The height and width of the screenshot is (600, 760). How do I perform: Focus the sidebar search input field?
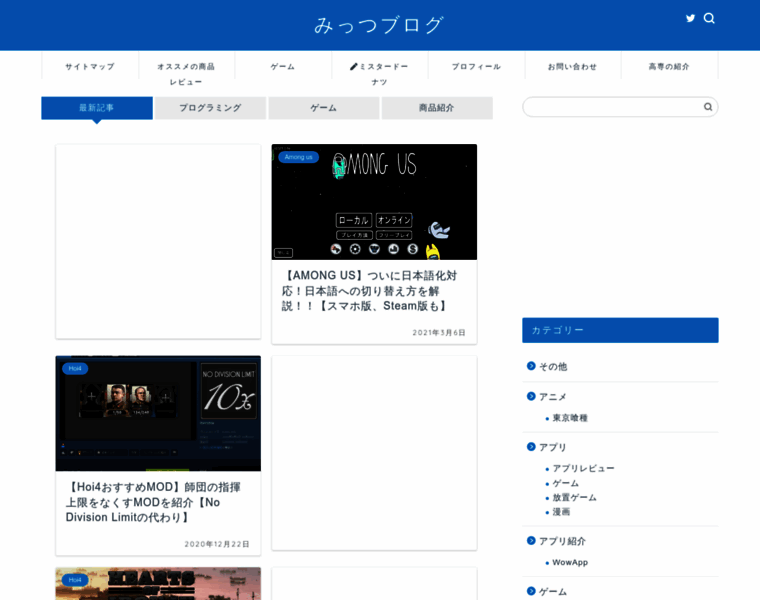(x=613, y=107)
